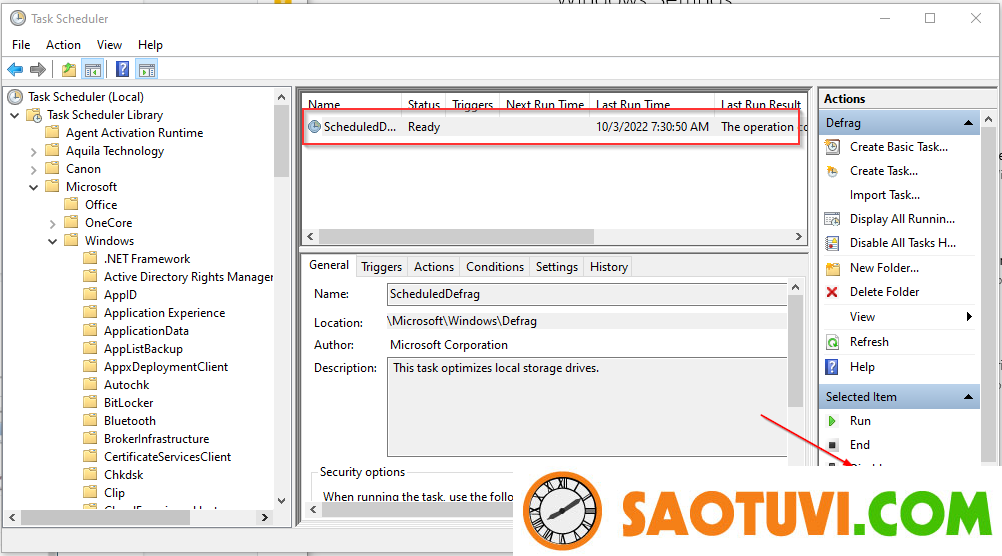Click the ScheduledDefrag task clock icon
This screenshot has width=1002, height=556.
click(x=314, y=127)
